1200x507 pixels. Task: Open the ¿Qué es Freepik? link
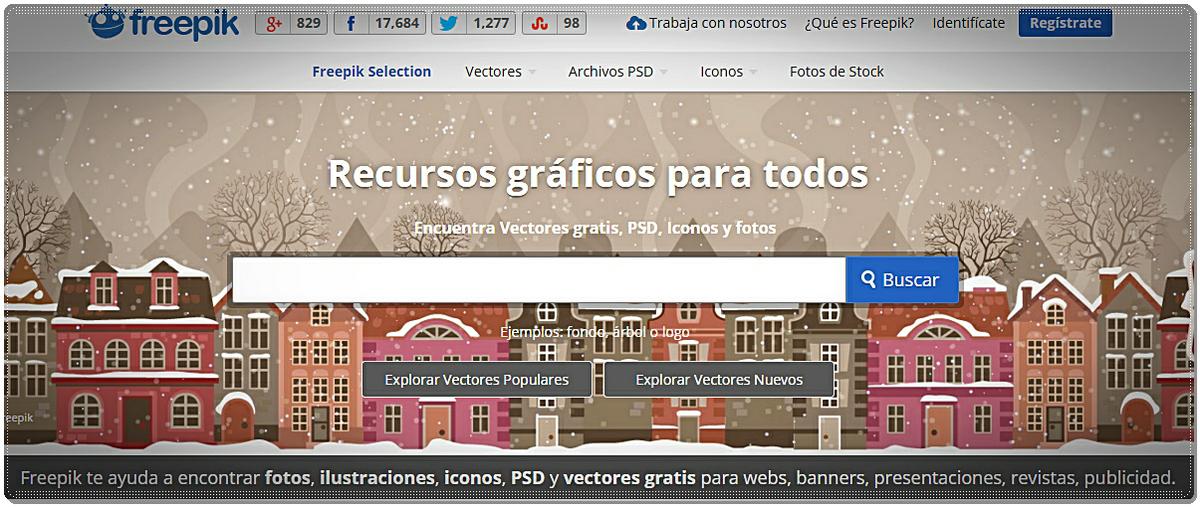click(x=859, y=23)
